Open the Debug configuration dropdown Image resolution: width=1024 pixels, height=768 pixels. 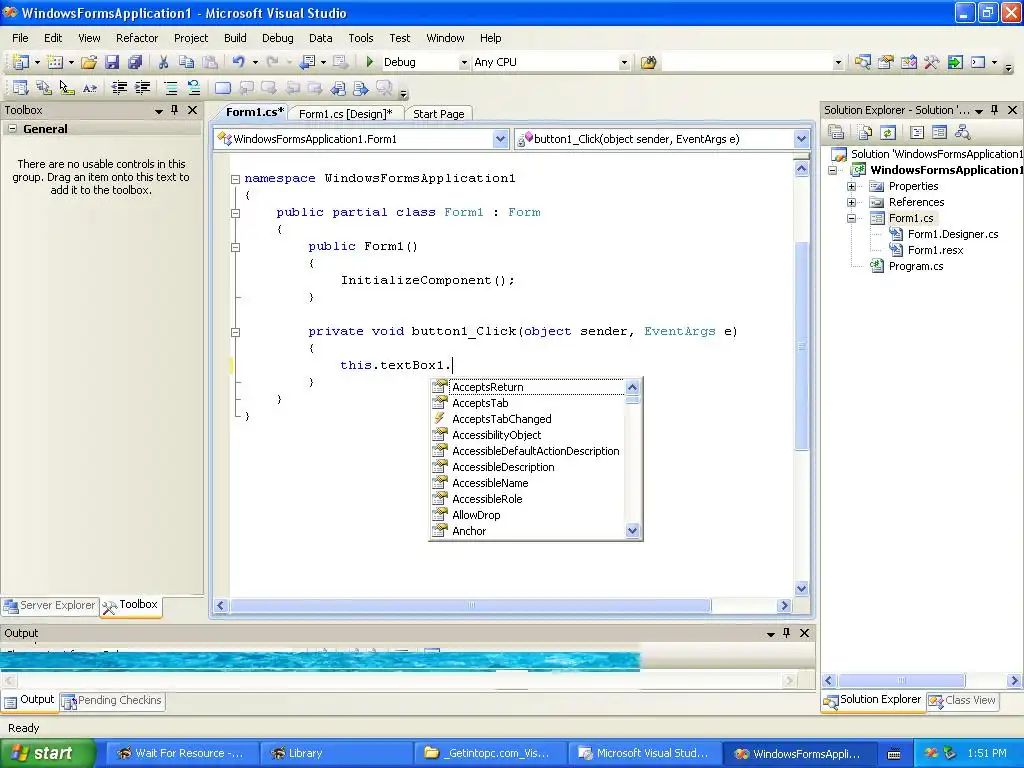464,63
